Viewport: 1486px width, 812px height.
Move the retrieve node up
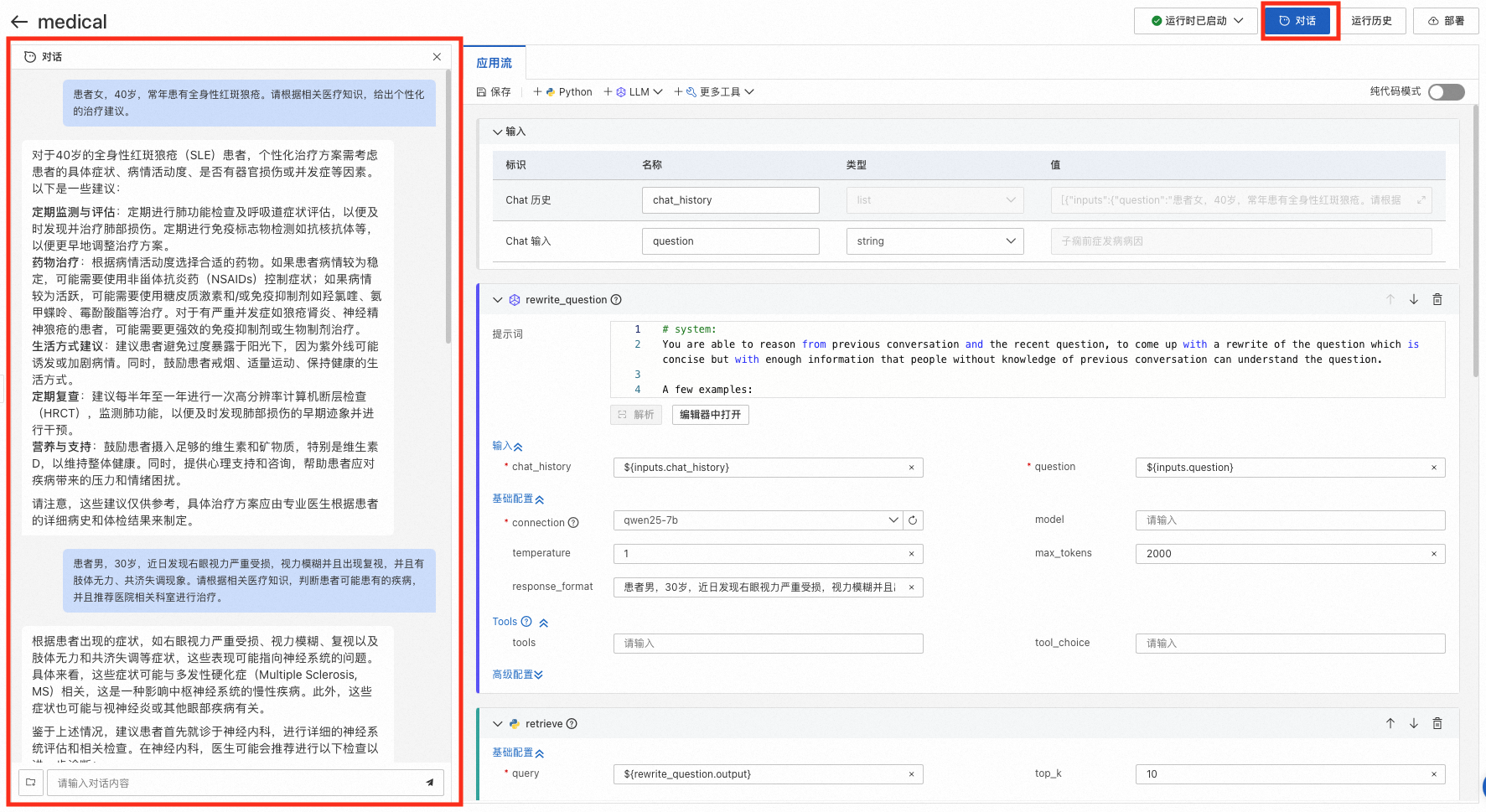[x=1390, y=723]
